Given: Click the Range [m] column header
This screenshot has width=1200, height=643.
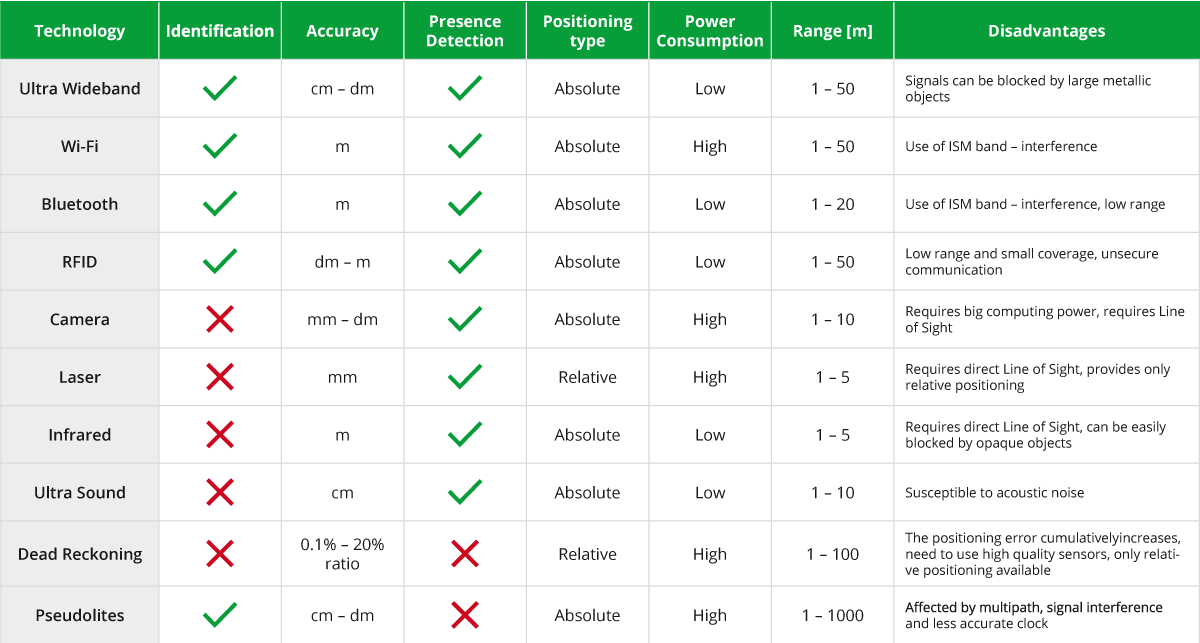Looking at the screenshot, I should (832, 31).
